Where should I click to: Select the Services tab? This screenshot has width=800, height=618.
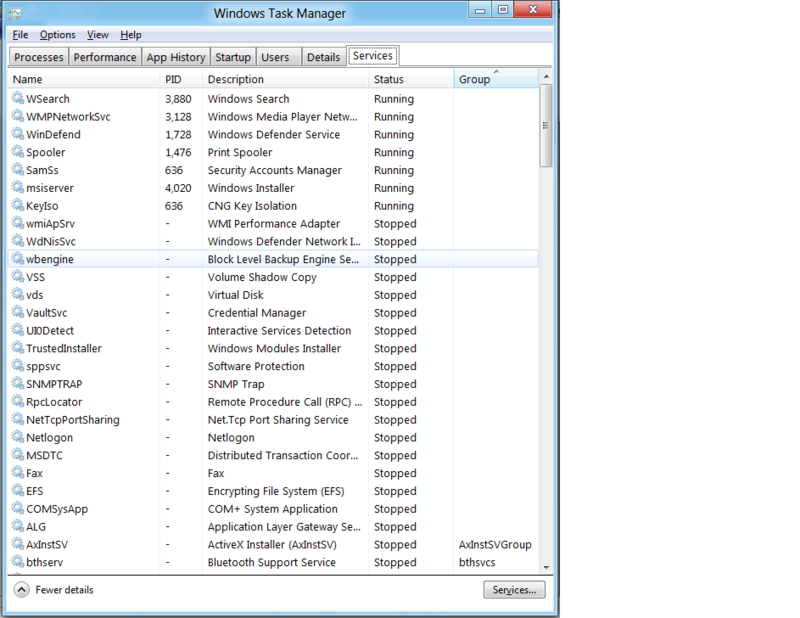tap(373, 56)
